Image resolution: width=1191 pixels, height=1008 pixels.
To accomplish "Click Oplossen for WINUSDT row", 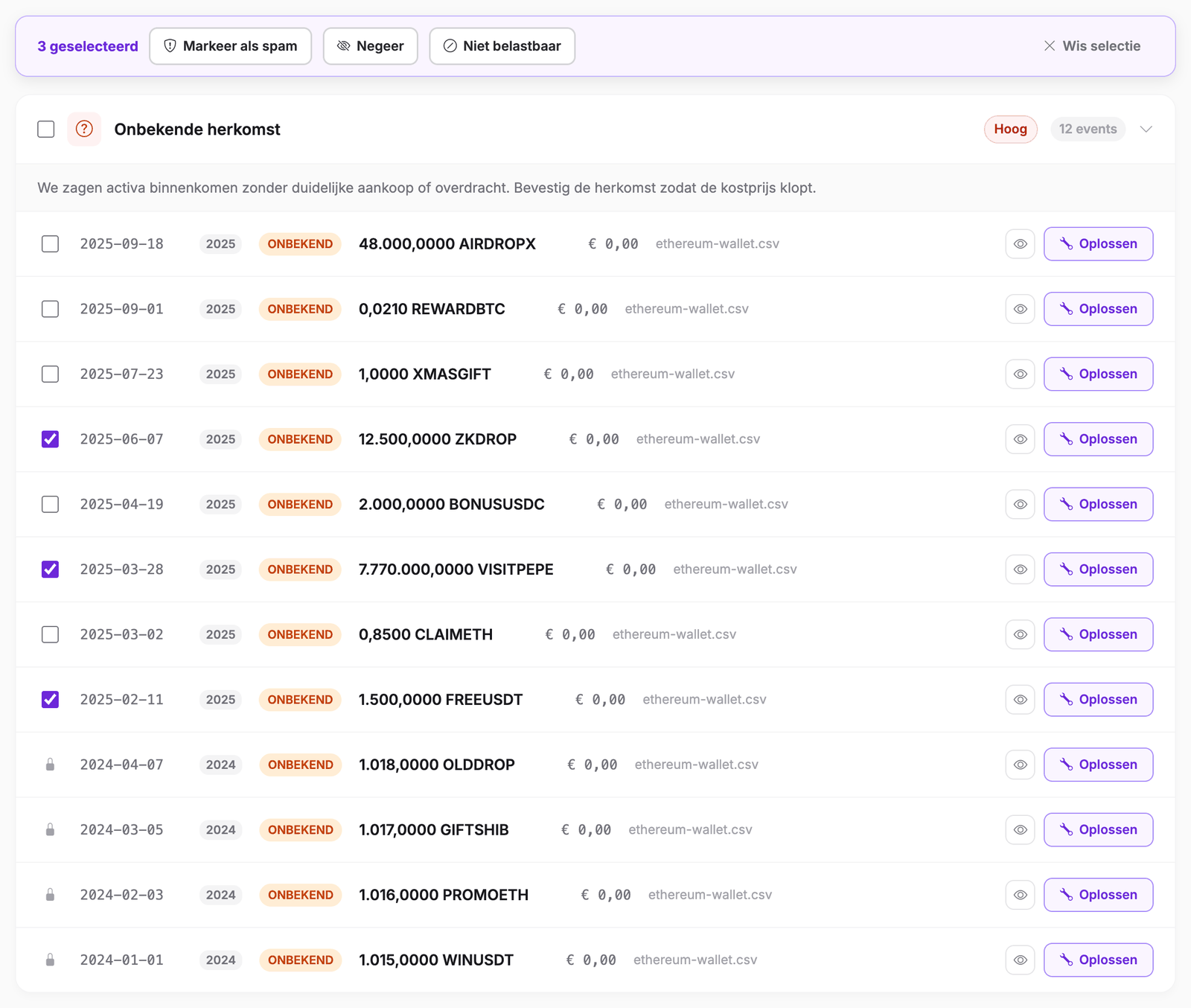I will click(1098, 960).
